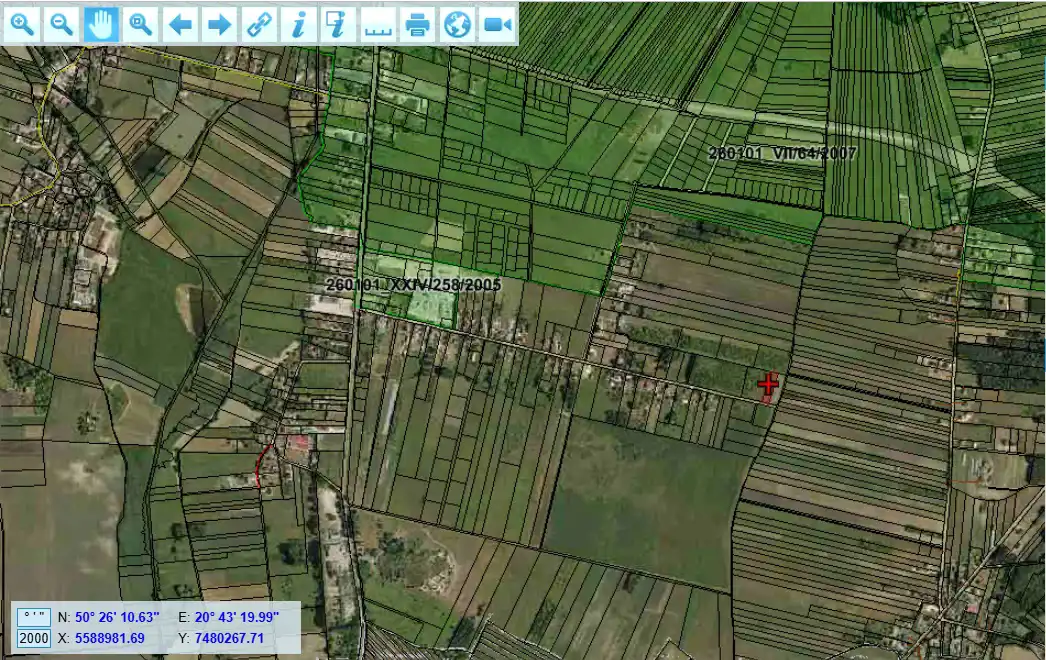Click the globe full extent icon

(457, 24)
